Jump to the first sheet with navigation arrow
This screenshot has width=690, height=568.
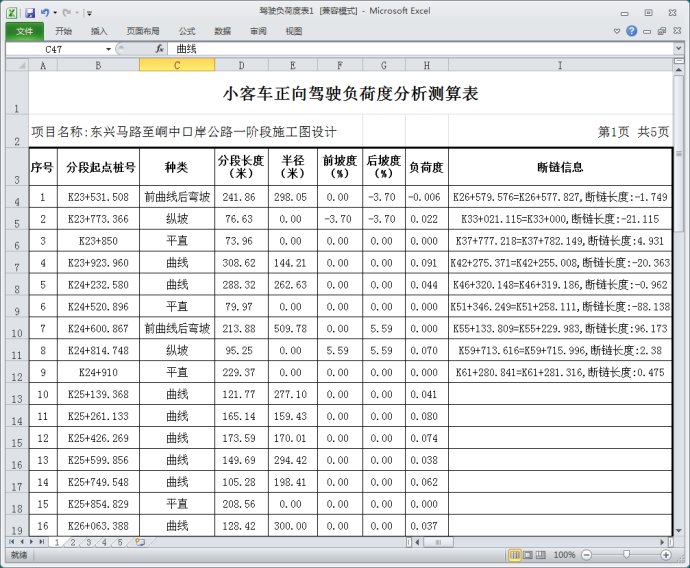(10, 542)
